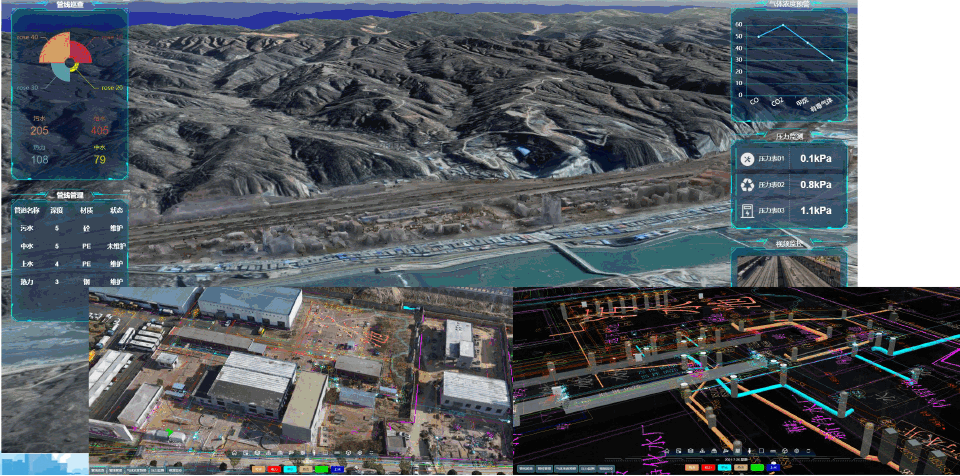Screen dimensions: 960x476
Task: Toggle red layer button in 3D pipeline toolbar
Action: (709, 467)
